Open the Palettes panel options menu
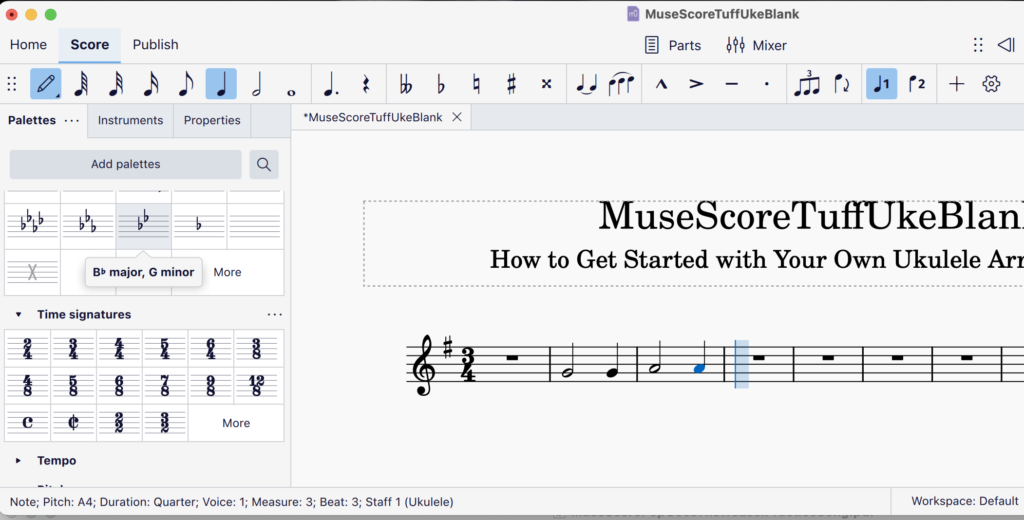Viewport: 1024px width, 520px height. click(x=72, y=120)
